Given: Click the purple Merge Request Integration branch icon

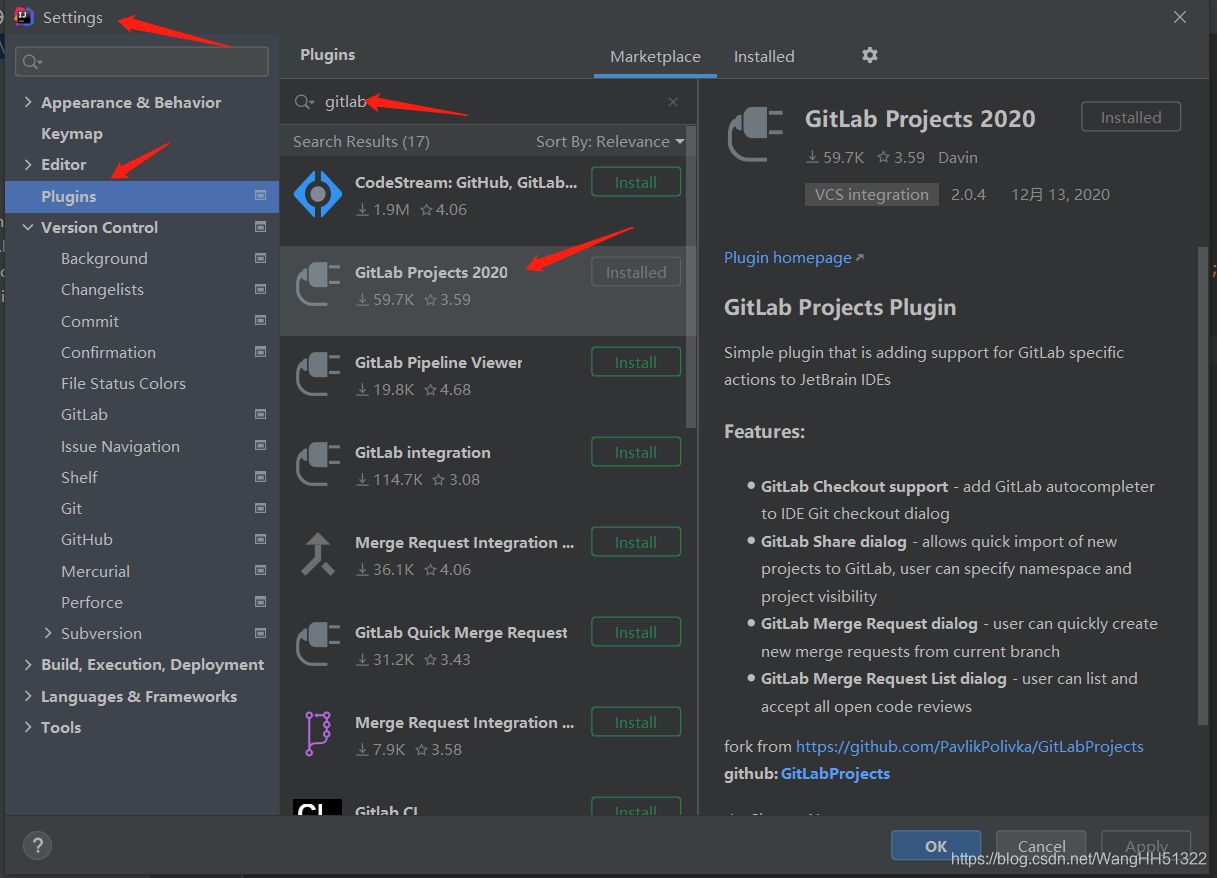Looking at the screenshot, I should click(x=317, y=734).
